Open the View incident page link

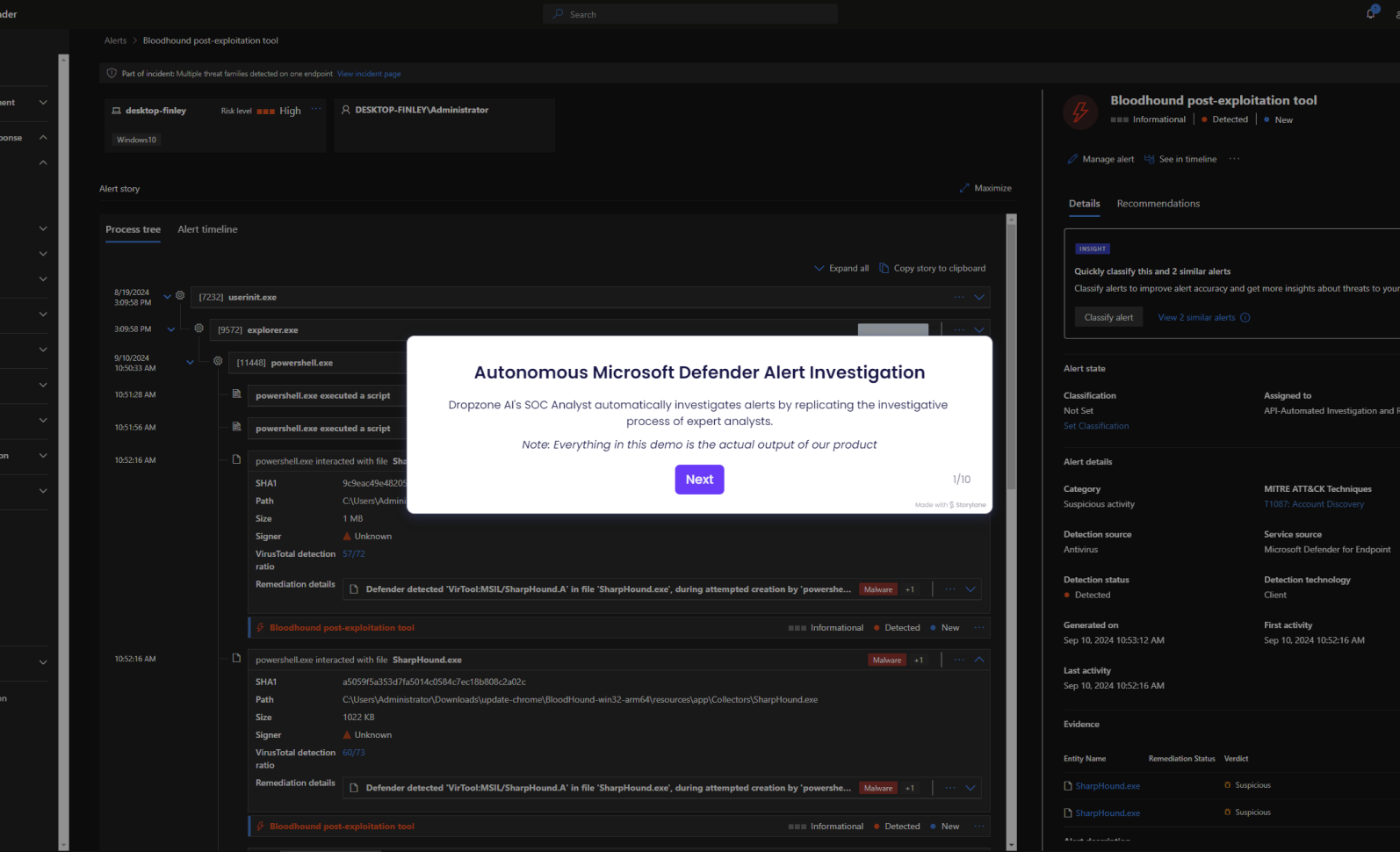(369, 74)
